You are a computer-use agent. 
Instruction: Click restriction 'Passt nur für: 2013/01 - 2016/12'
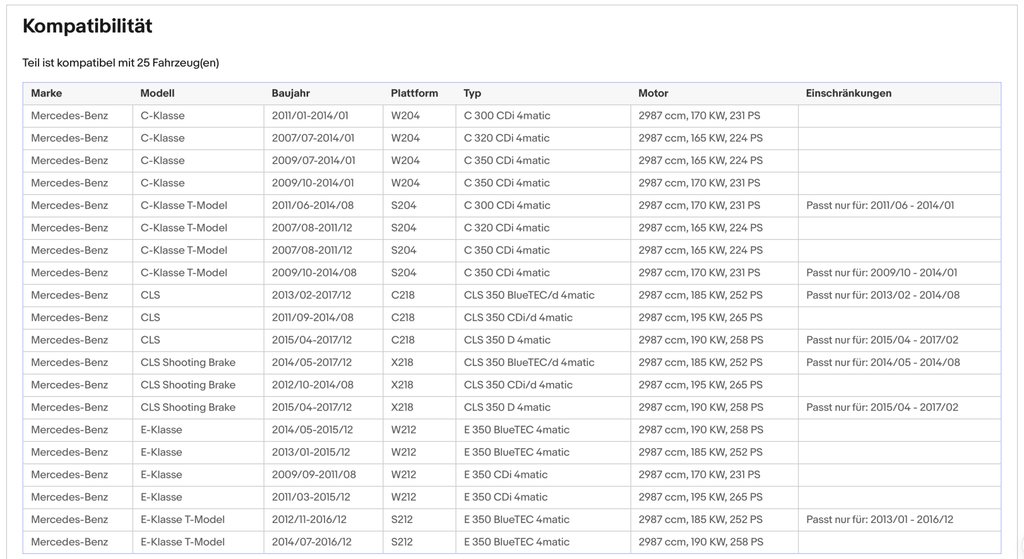click(880, 520)
